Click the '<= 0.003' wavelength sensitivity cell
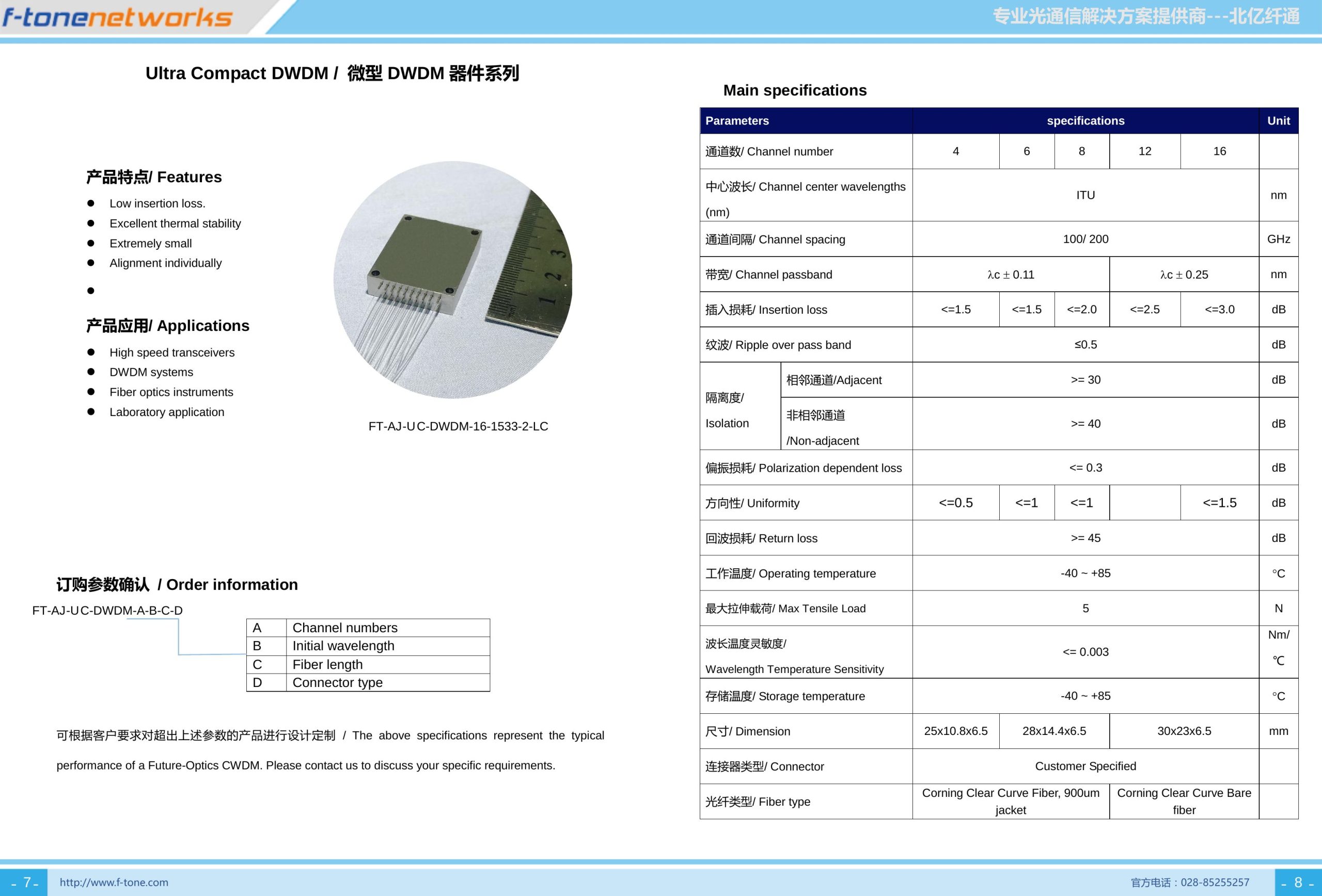The width and height of the screenshot is (1322, 896). coord(1085,652)
